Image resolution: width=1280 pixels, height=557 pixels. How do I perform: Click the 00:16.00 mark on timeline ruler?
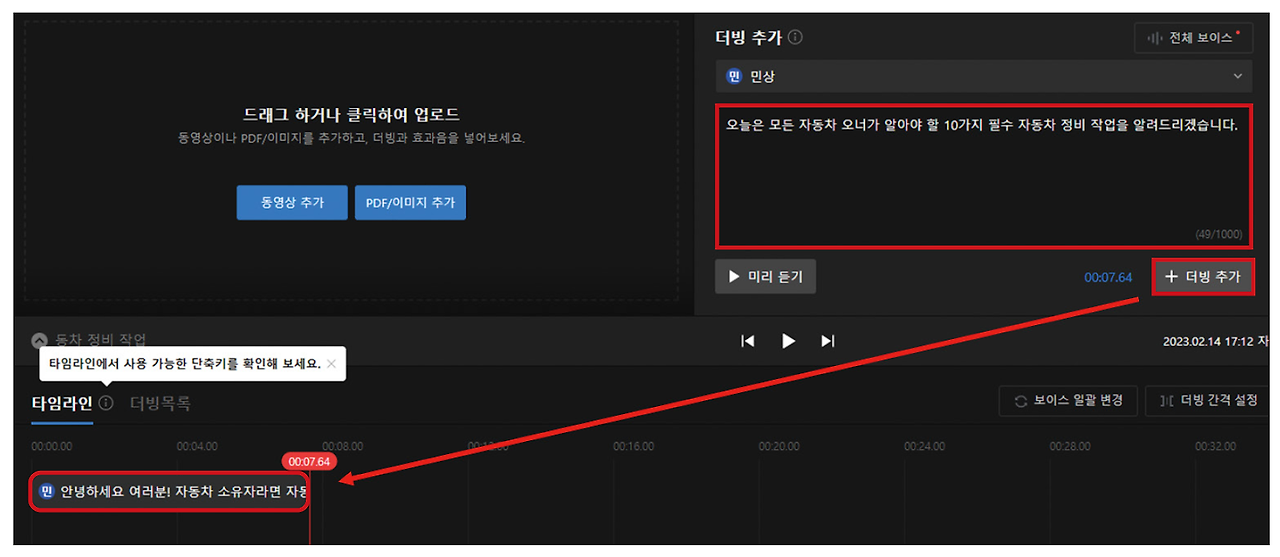tap(633, 446)
